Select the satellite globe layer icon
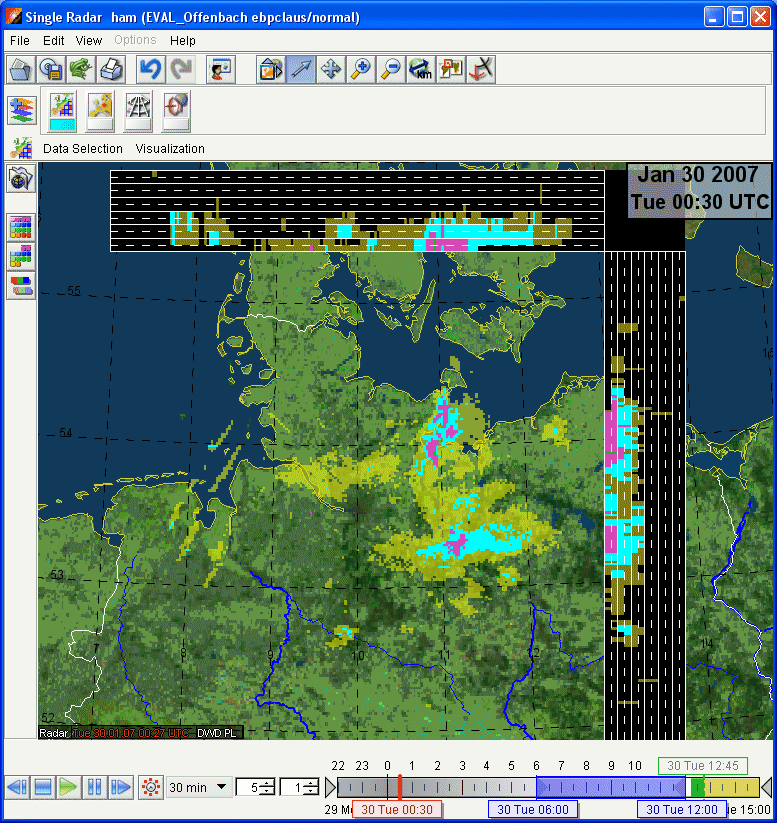 point(176,105)
